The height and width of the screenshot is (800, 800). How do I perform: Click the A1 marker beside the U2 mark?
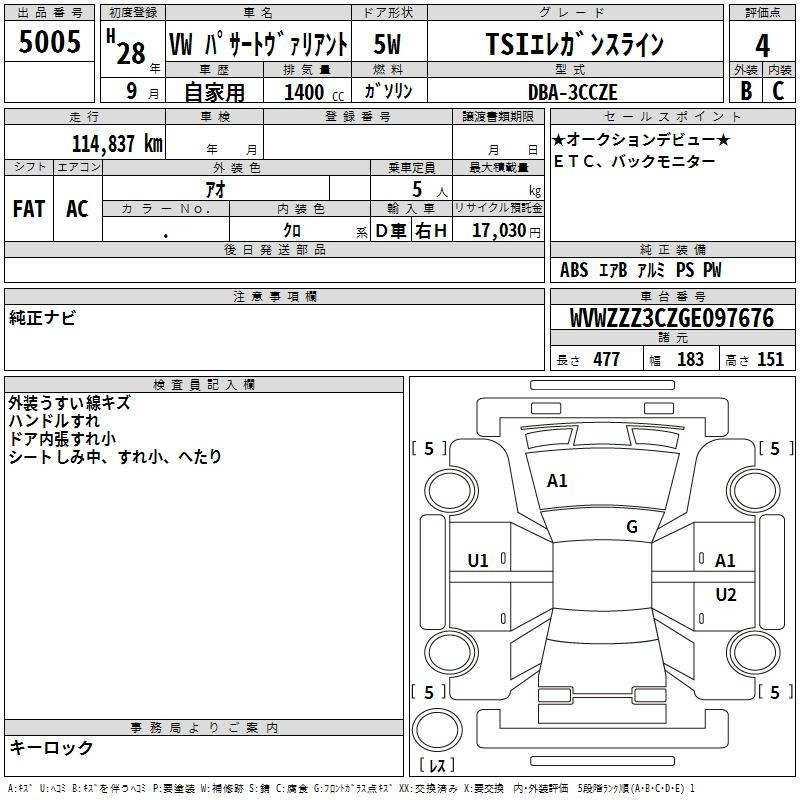(x=725, y=561)
